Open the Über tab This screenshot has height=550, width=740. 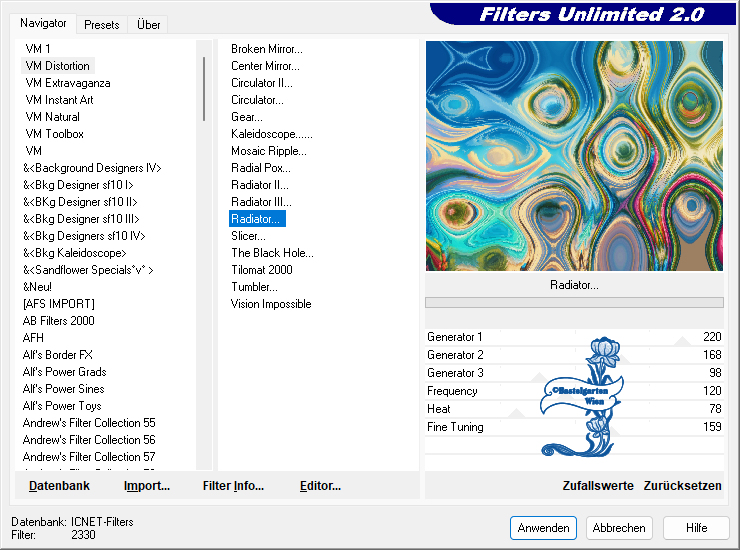(148, 24)
